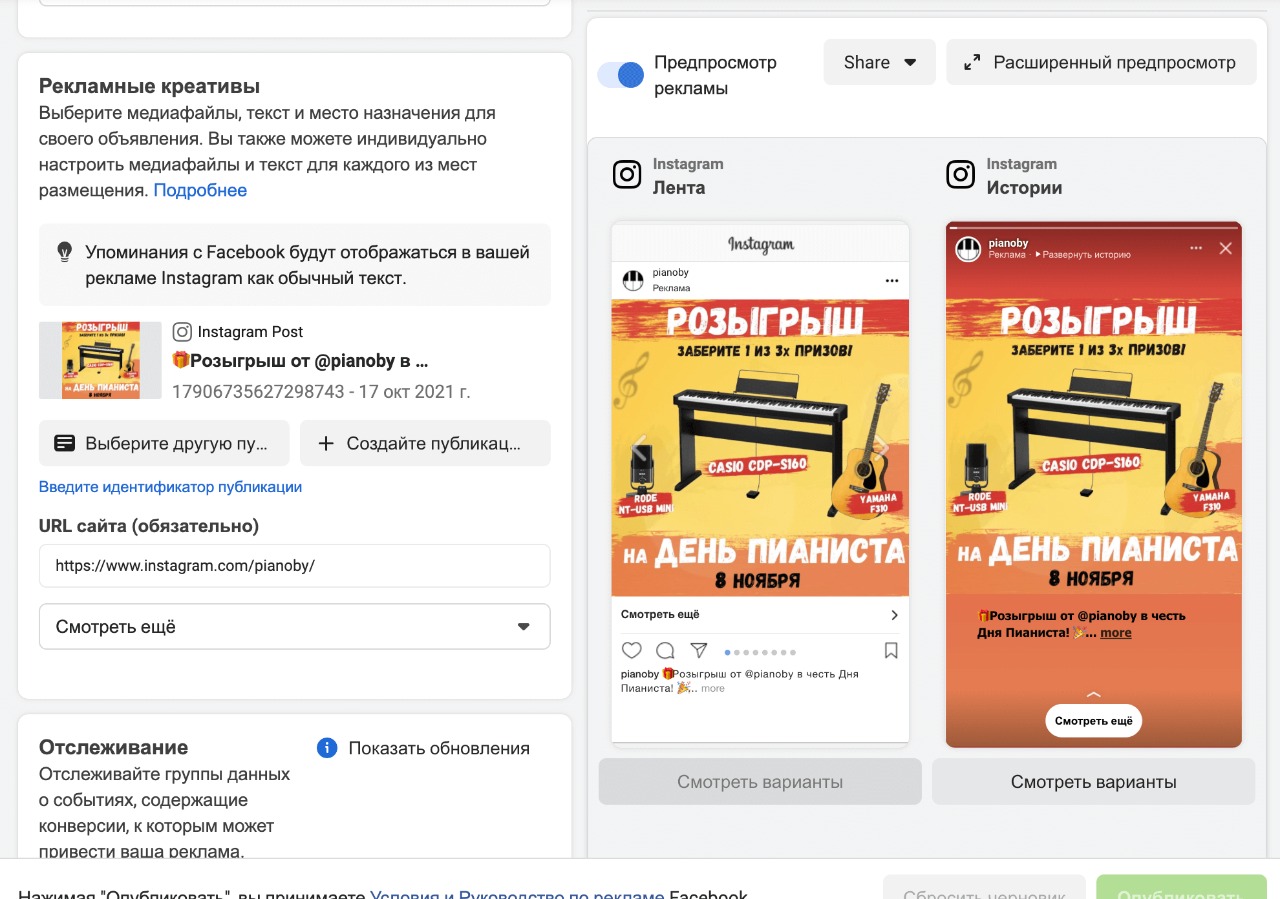Click the swipe-up chevron in the story preview
The height and width of the screenshot is (899, 1280).
[x=1094, y=694]
